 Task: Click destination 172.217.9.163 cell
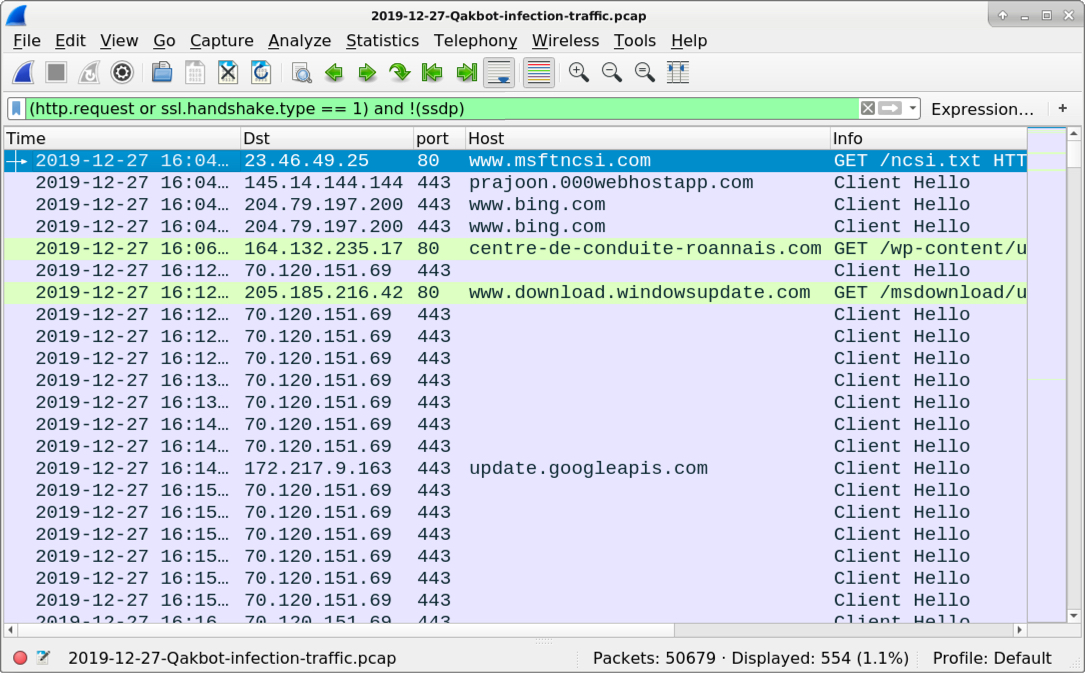click(x=318, y=468)
